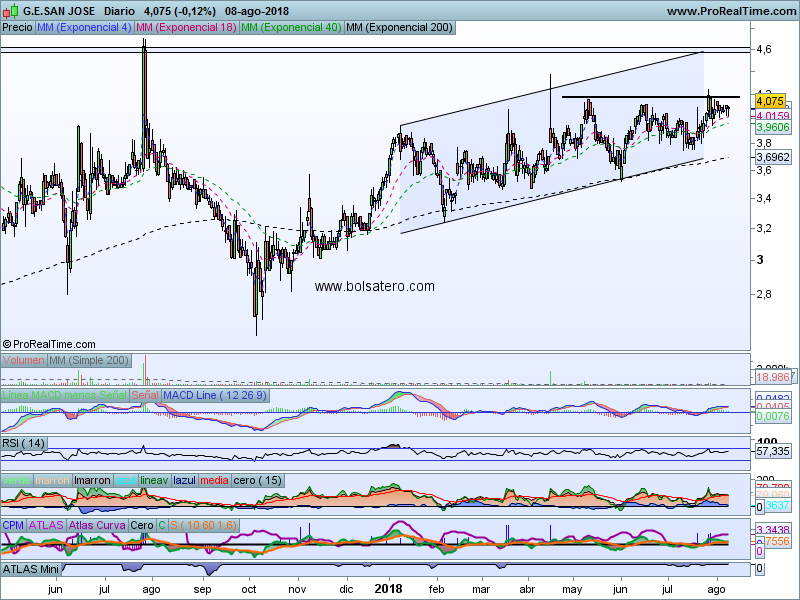Open the MM (Exponencial 18) indicator label
Viewport: 800px width, 600px height.
(x=186, y=28)
